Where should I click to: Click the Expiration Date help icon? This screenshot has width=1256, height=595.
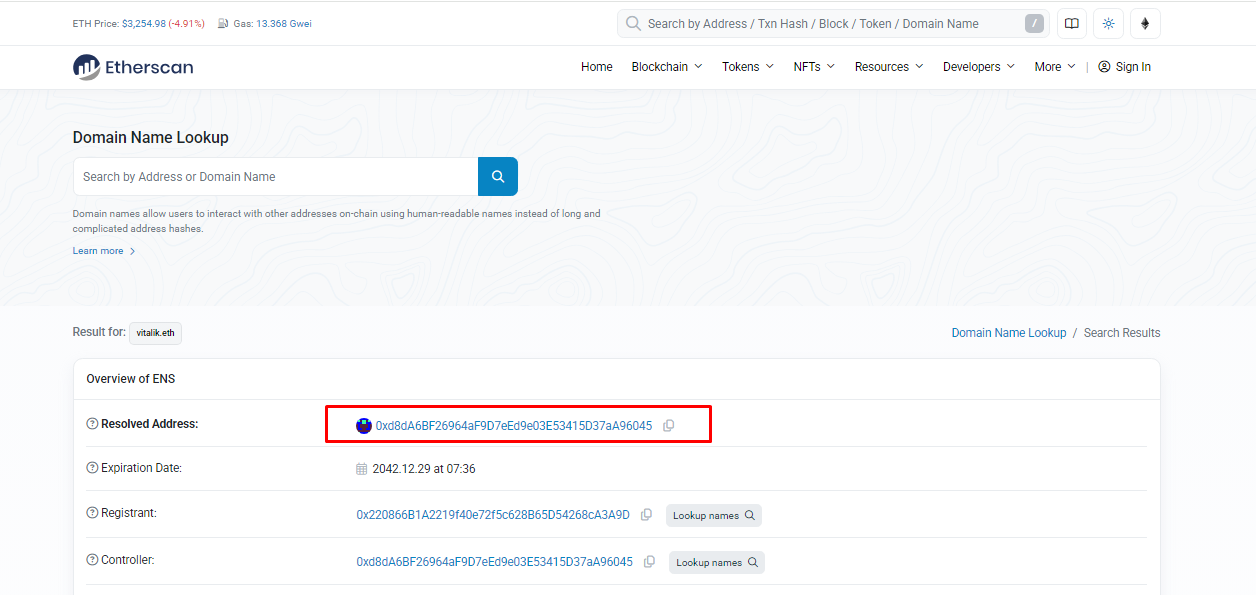click(92, 468)
